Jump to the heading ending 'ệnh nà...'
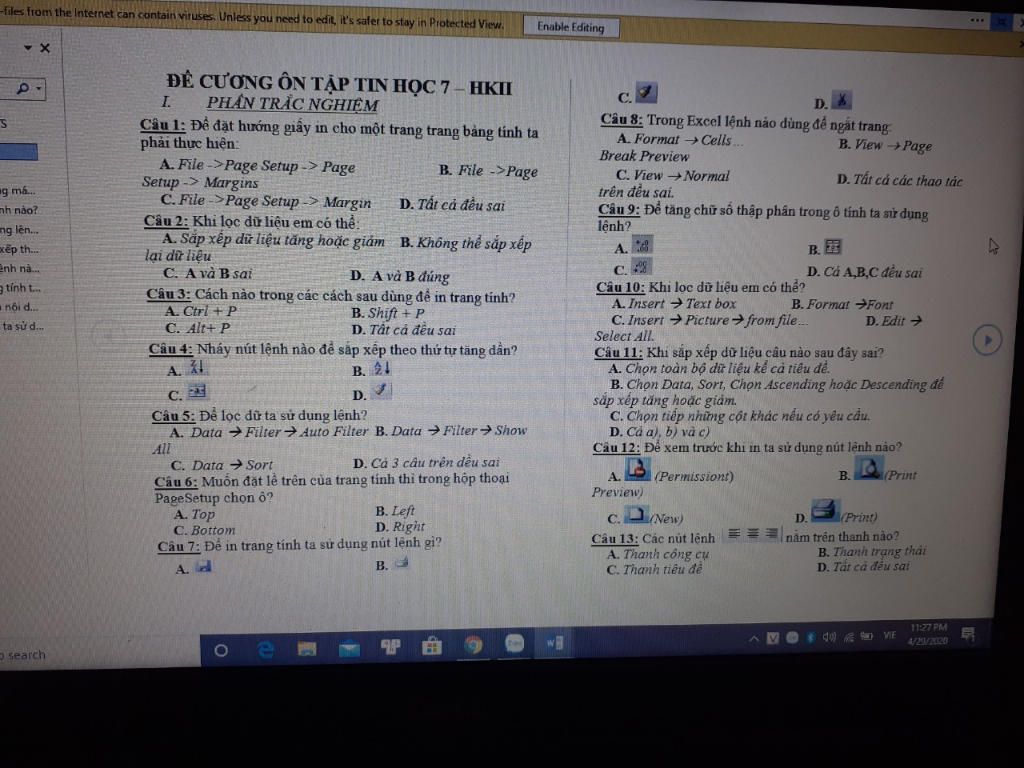The width and height of the screenshot is (1024, 768). click(x=20, y=268)
